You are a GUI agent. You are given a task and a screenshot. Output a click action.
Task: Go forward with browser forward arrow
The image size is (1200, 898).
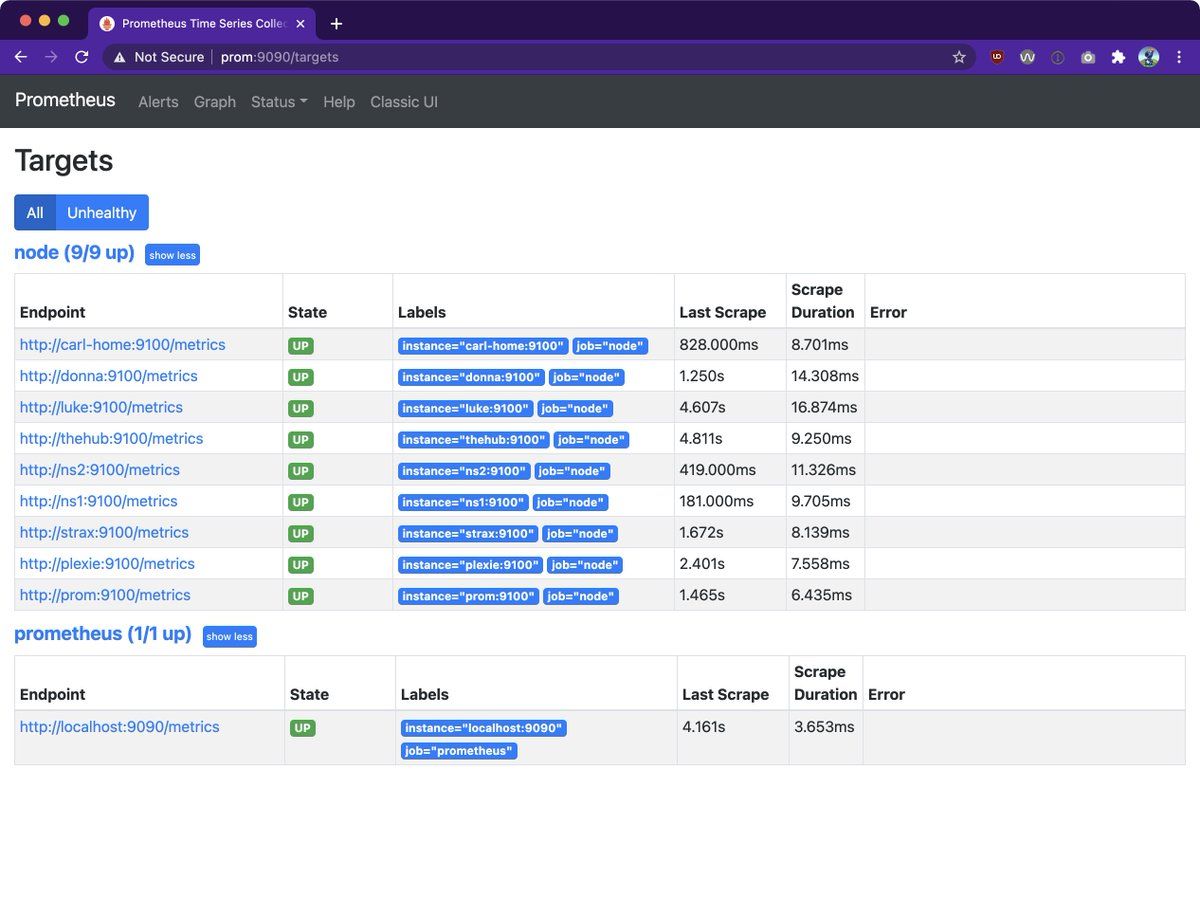tap(51, 57)
